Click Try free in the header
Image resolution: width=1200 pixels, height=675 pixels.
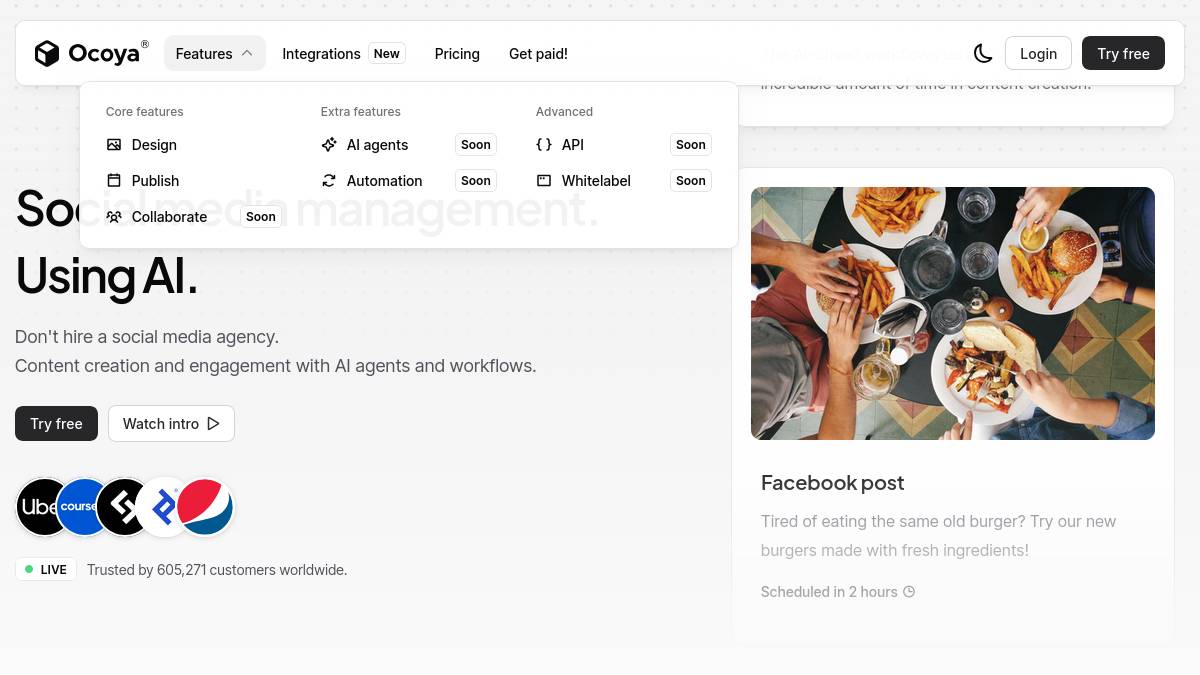tap(1123, 53)
